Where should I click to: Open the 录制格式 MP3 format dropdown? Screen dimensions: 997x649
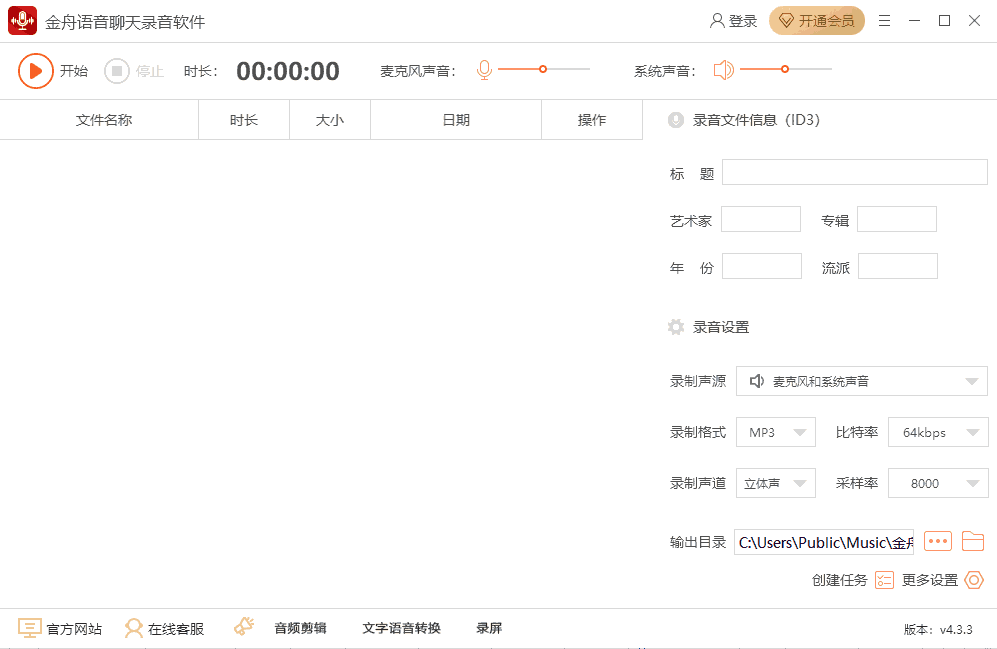(775, 432)
